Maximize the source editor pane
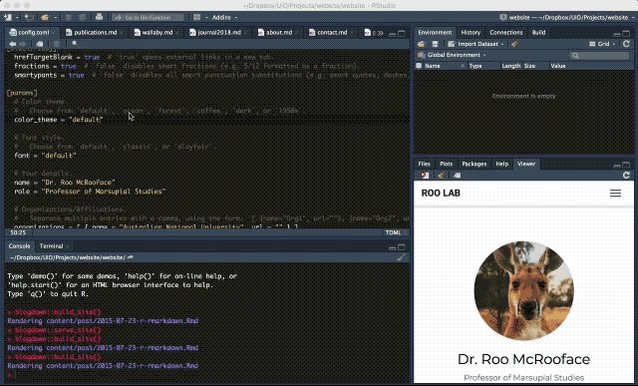The width and height of the screenshot is (638, 386). click(401, 33)
